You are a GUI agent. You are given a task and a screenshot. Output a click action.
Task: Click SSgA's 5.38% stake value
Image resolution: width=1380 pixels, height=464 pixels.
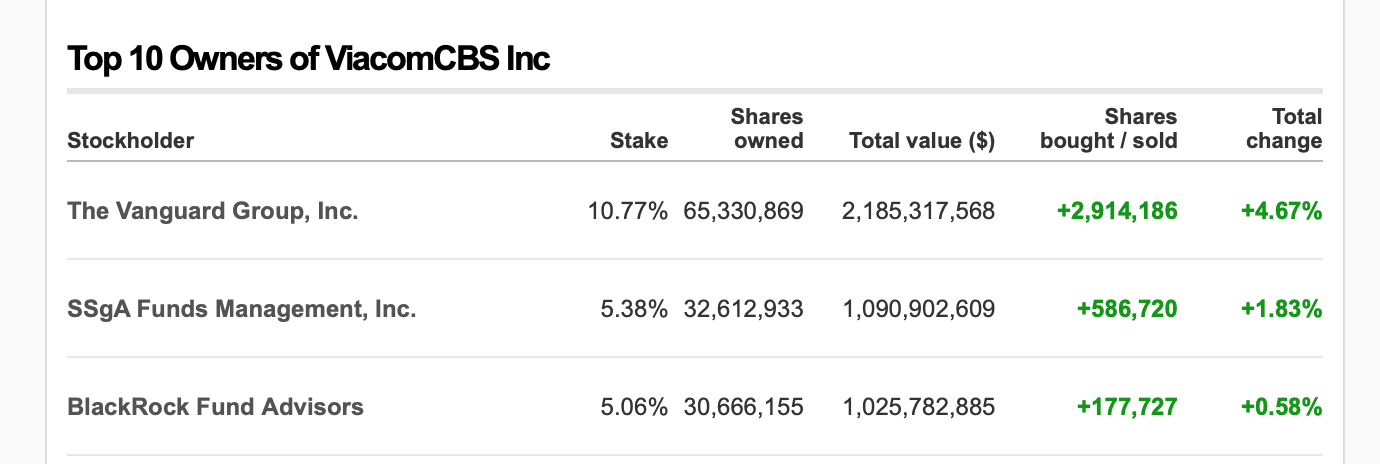[x=634, y=309]
